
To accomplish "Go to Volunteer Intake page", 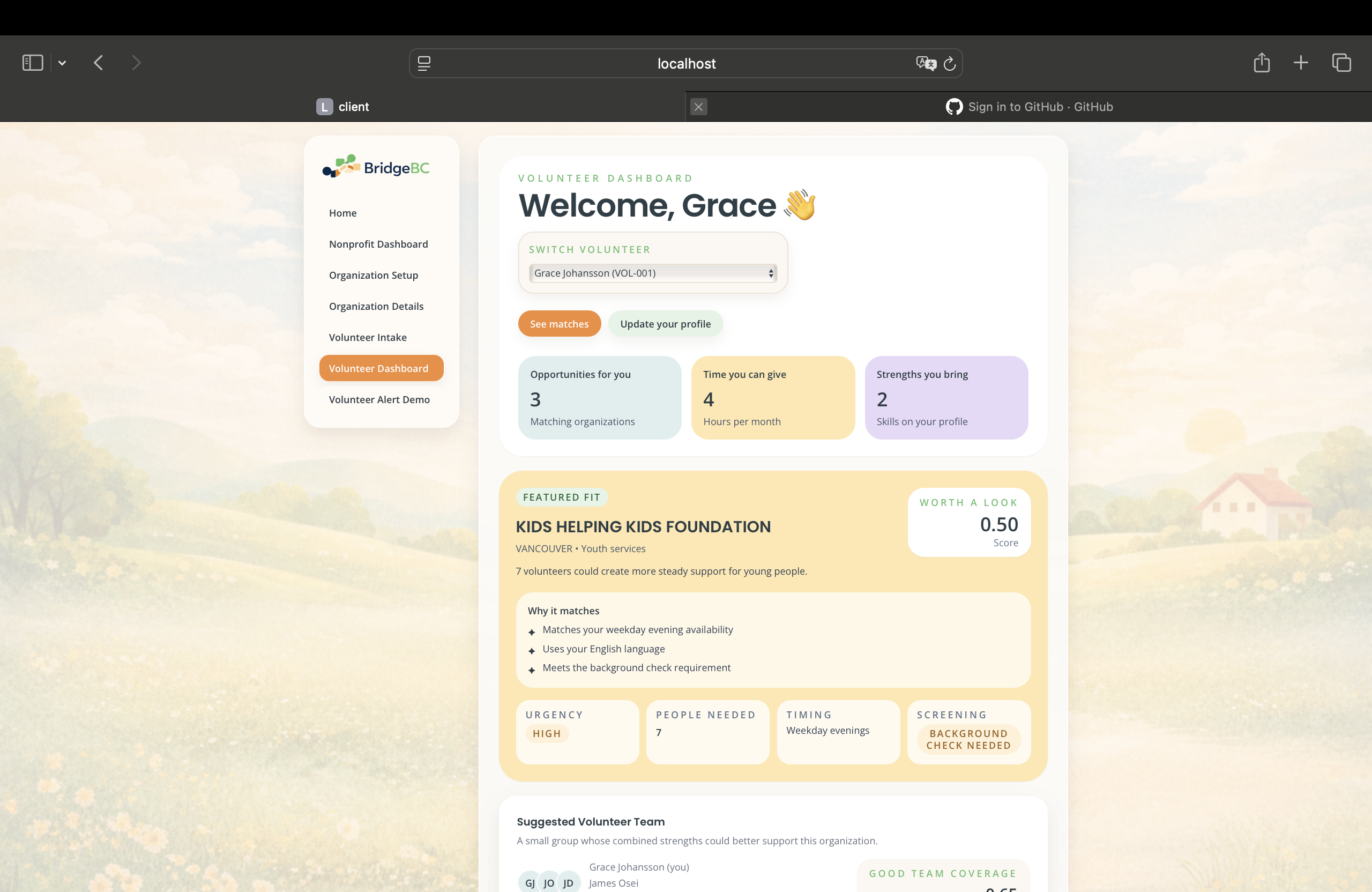I will [368, 337].
